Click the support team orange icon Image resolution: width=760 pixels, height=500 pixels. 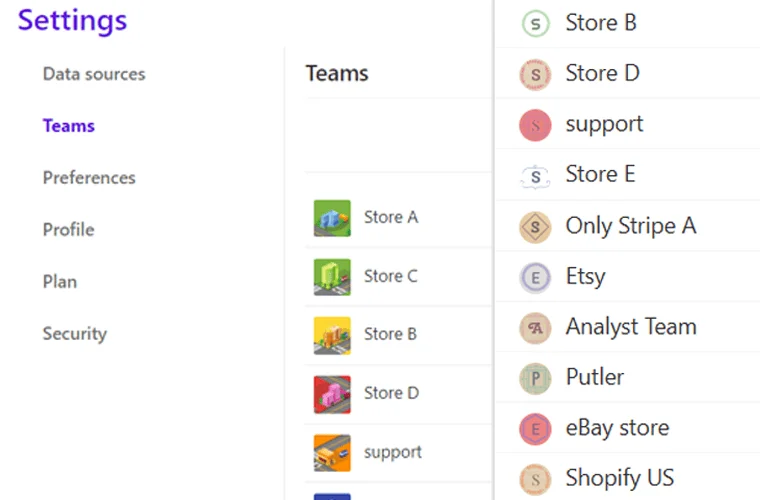332,453
